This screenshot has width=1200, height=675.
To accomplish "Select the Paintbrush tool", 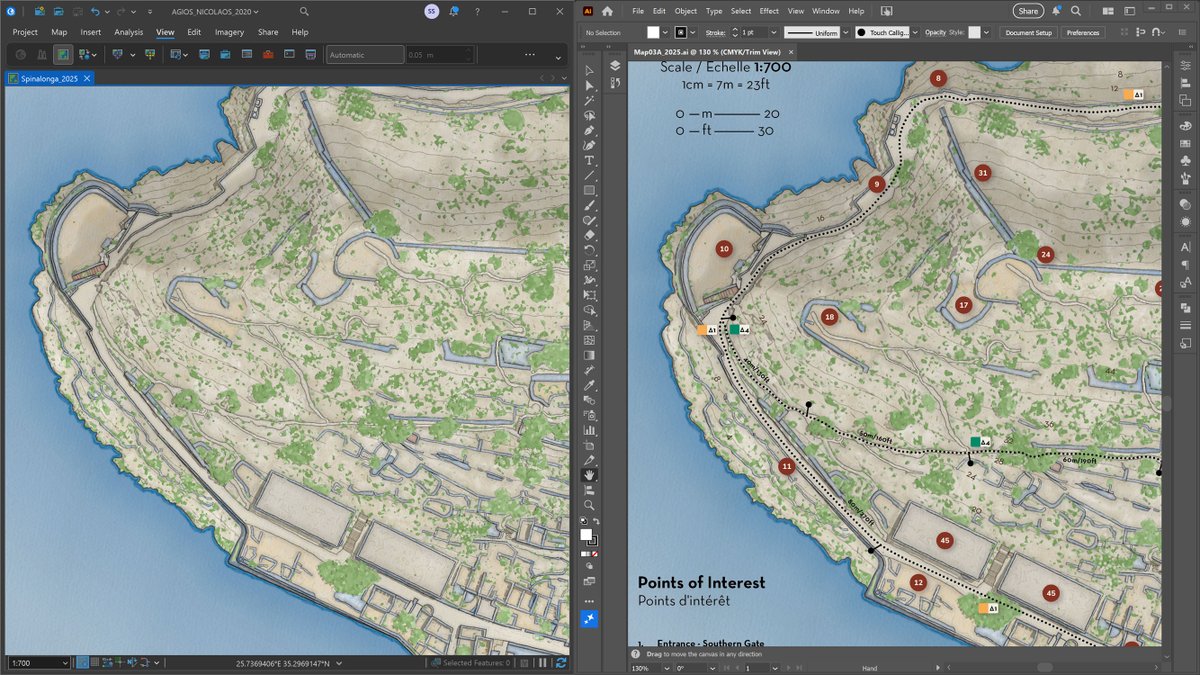I will coord(590,204).
